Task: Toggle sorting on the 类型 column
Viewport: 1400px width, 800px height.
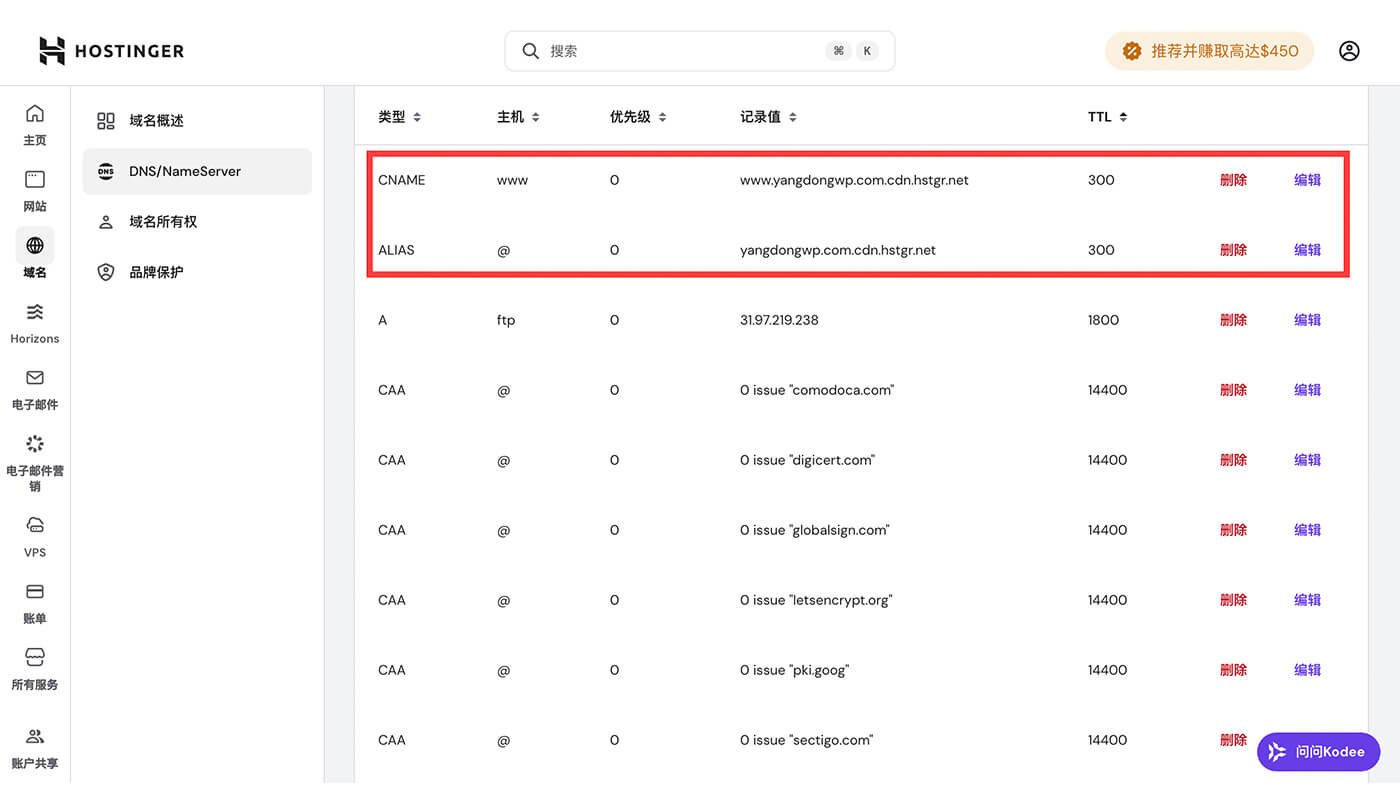Action: [x=398, y=116]
